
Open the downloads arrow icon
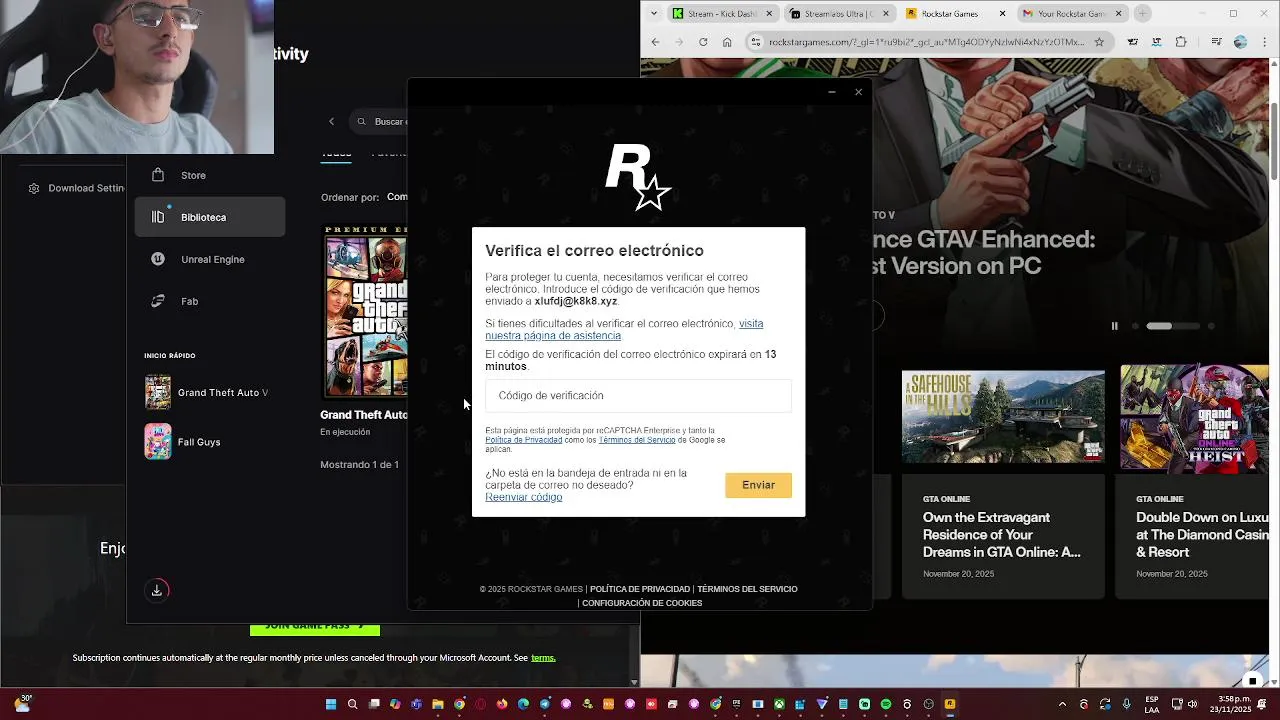pyautogui.click(x=157, y=591)
